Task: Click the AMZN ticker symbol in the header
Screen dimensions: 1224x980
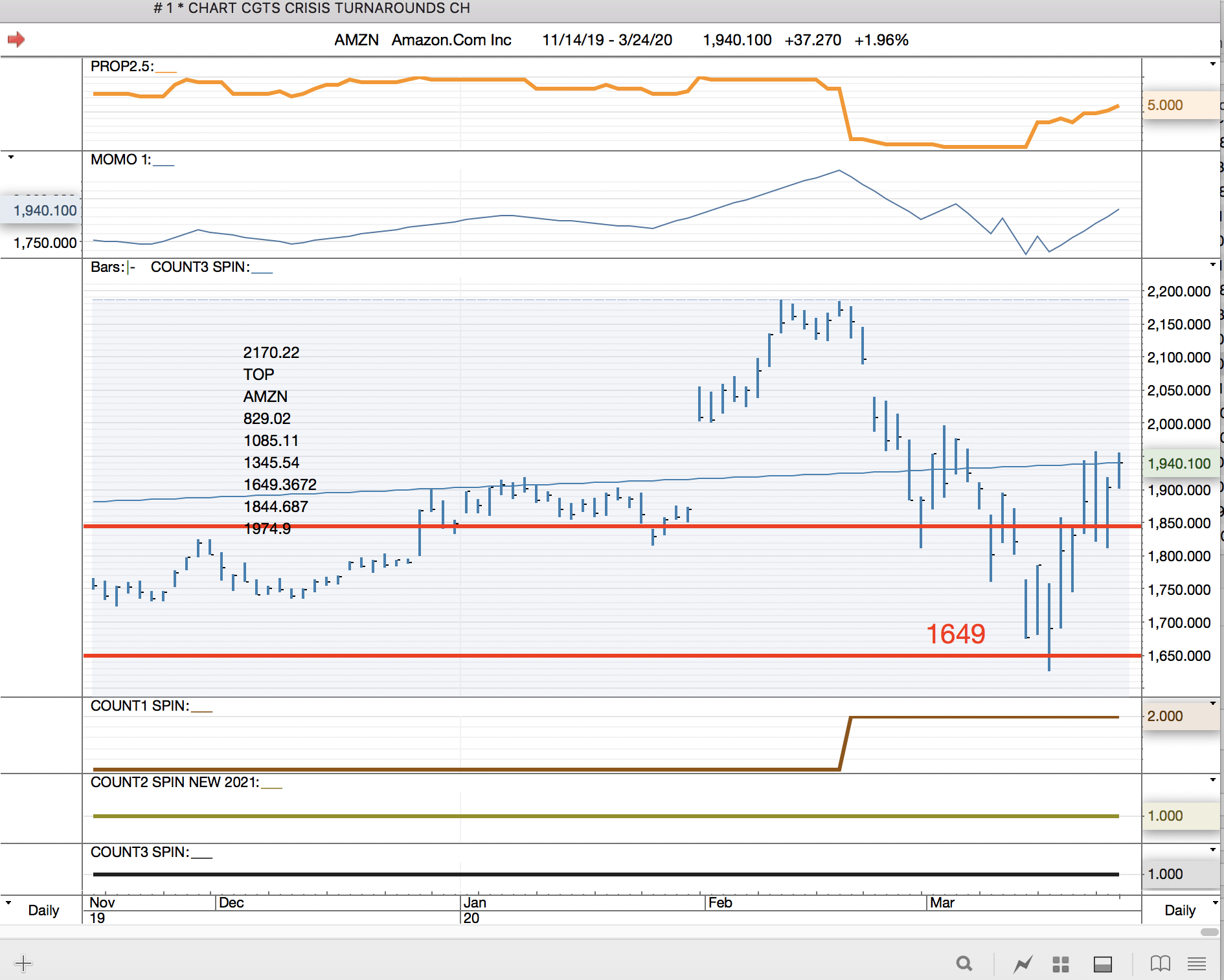Action: coord(356,40)
